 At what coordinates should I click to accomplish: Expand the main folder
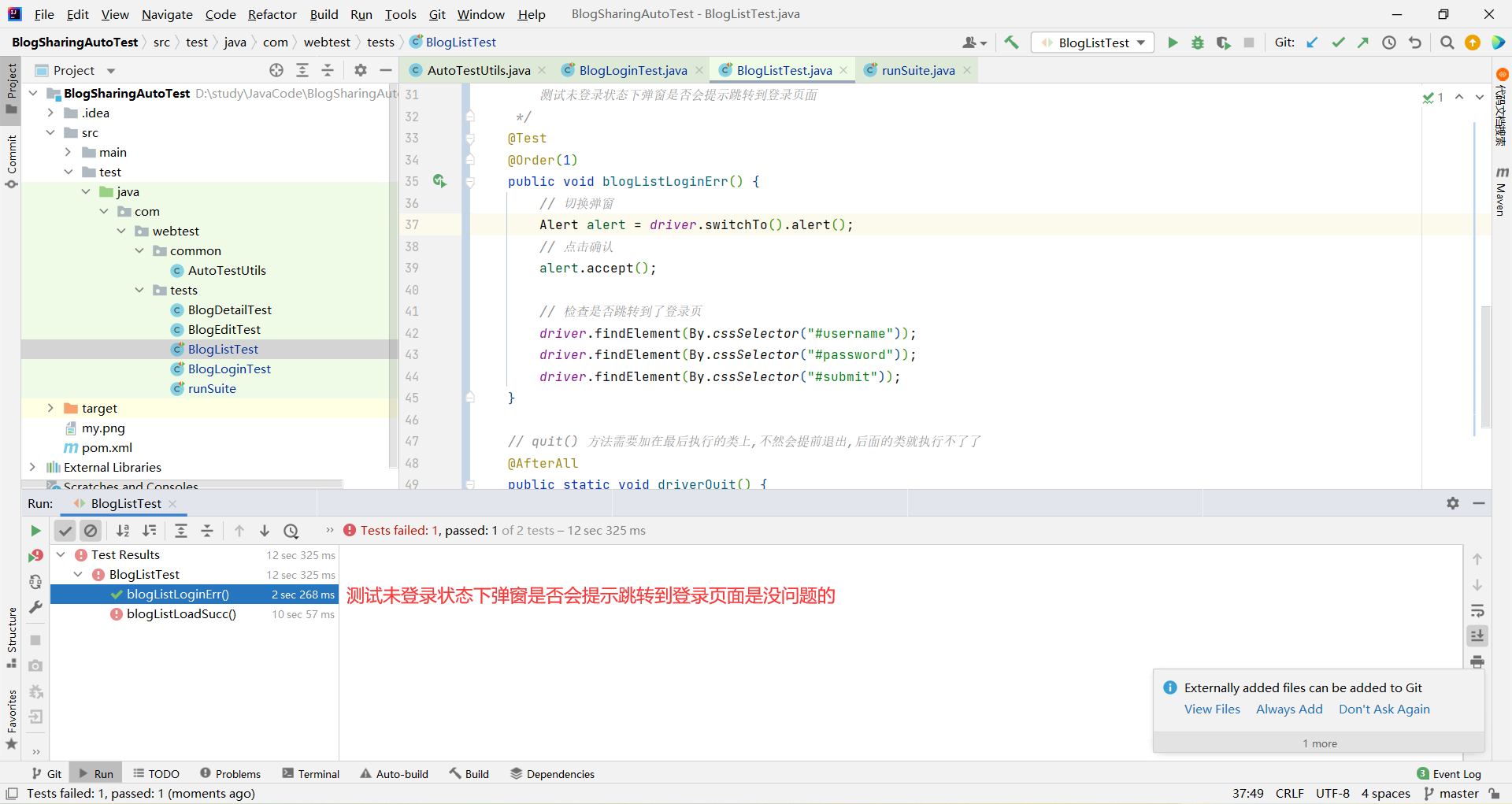click(x=69, y=152)
